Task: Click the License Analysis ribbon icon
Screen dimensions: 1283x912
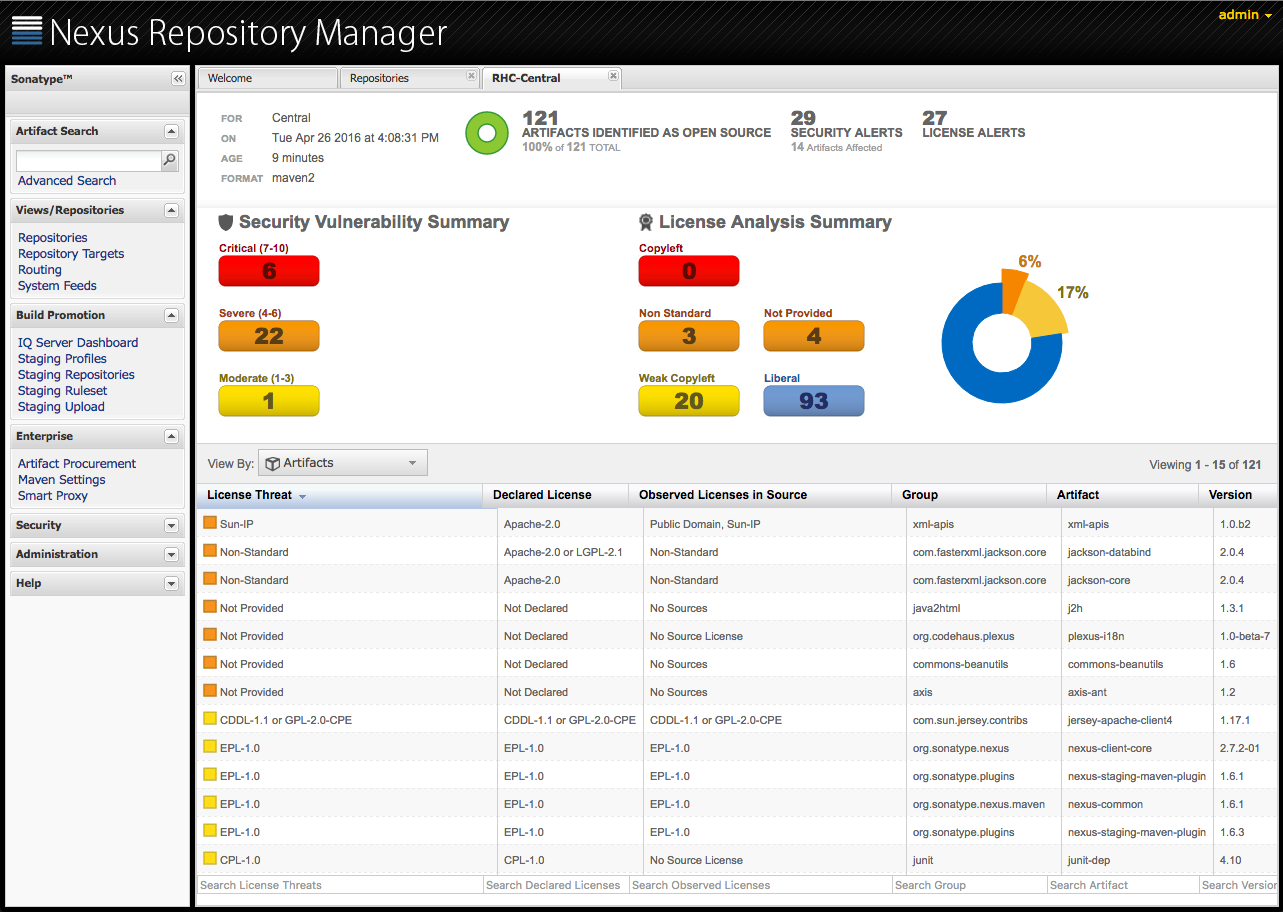Action: coord(646,222)
